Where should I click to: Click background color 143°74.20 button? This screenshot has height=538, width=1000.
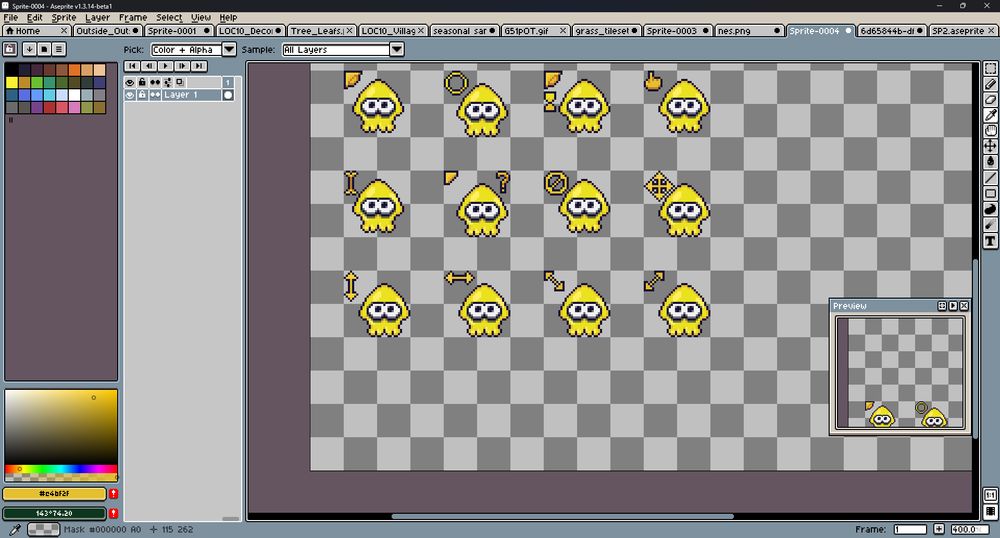(x=54, y=513)
